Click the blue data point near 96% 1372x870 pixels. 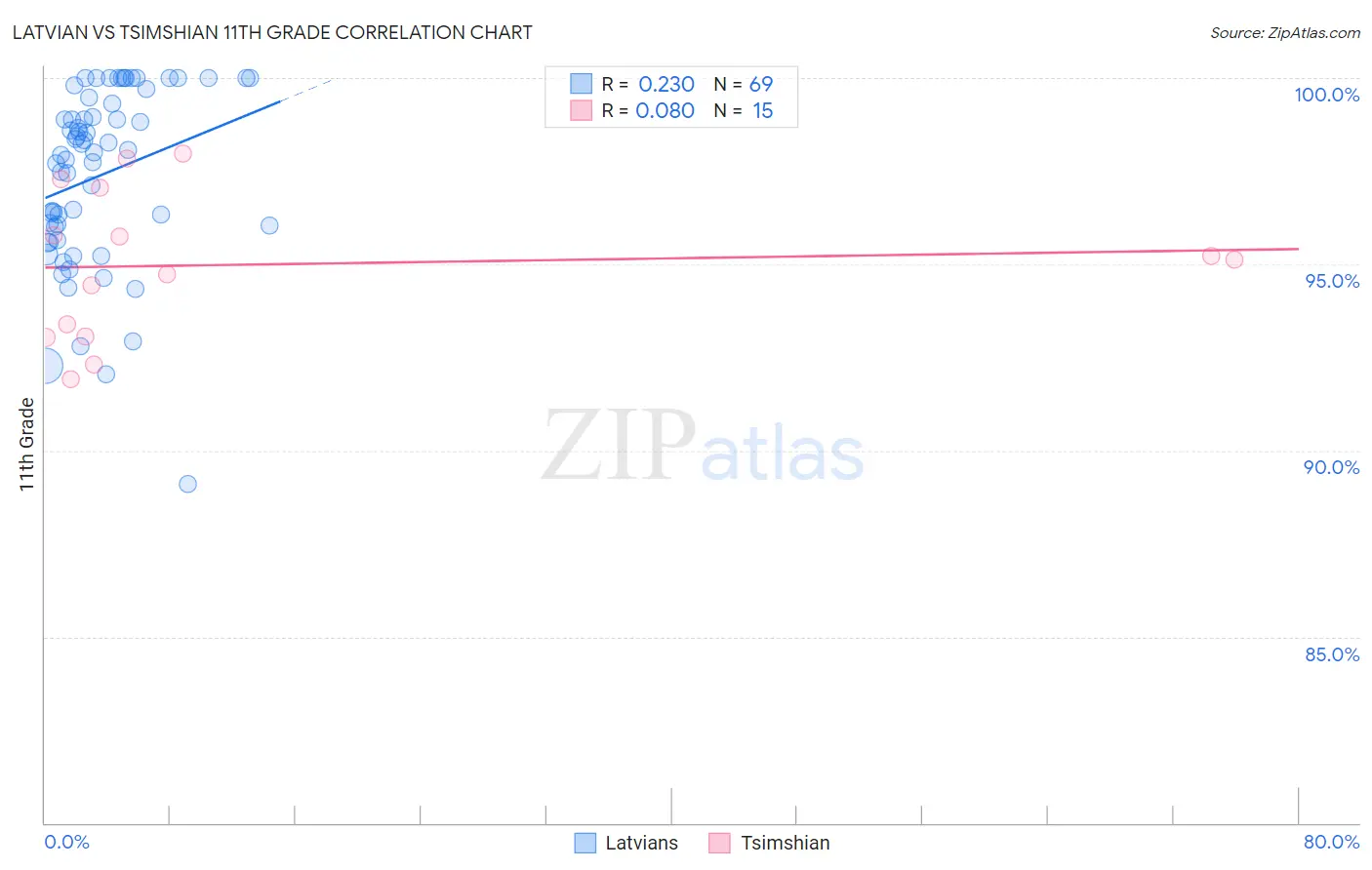269,225
